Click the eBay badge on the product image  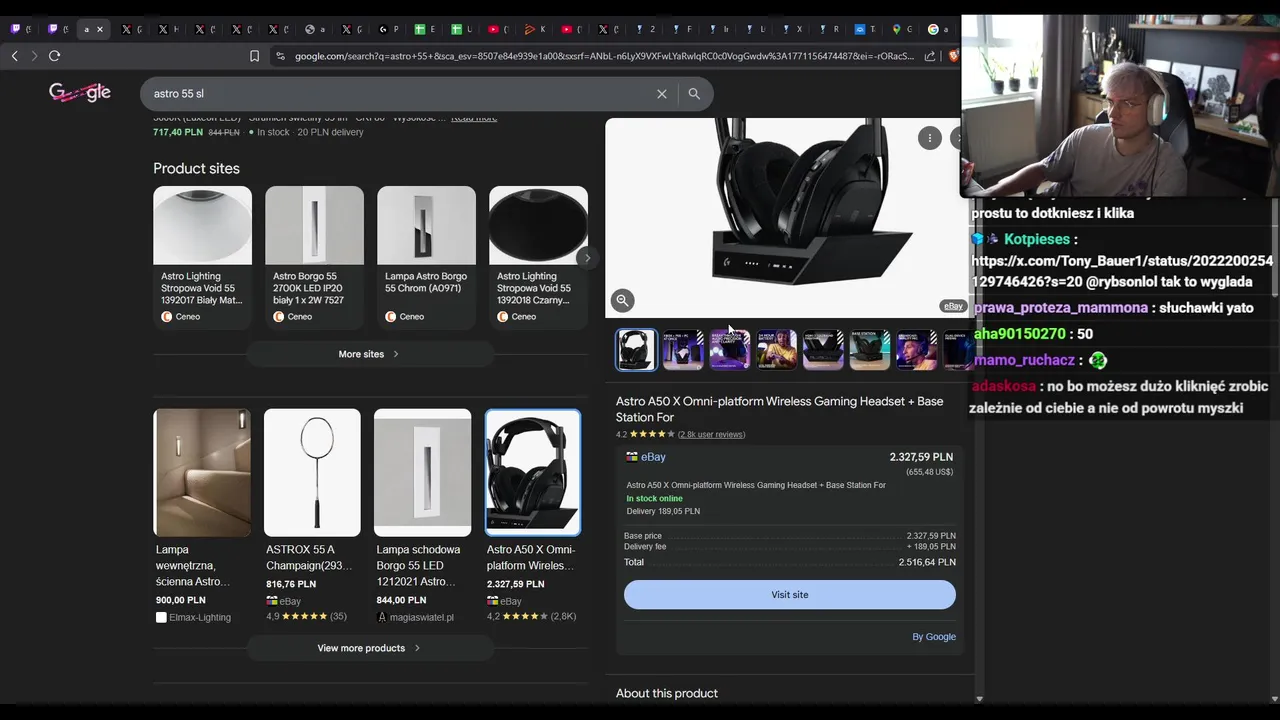[x=952, y=306]
